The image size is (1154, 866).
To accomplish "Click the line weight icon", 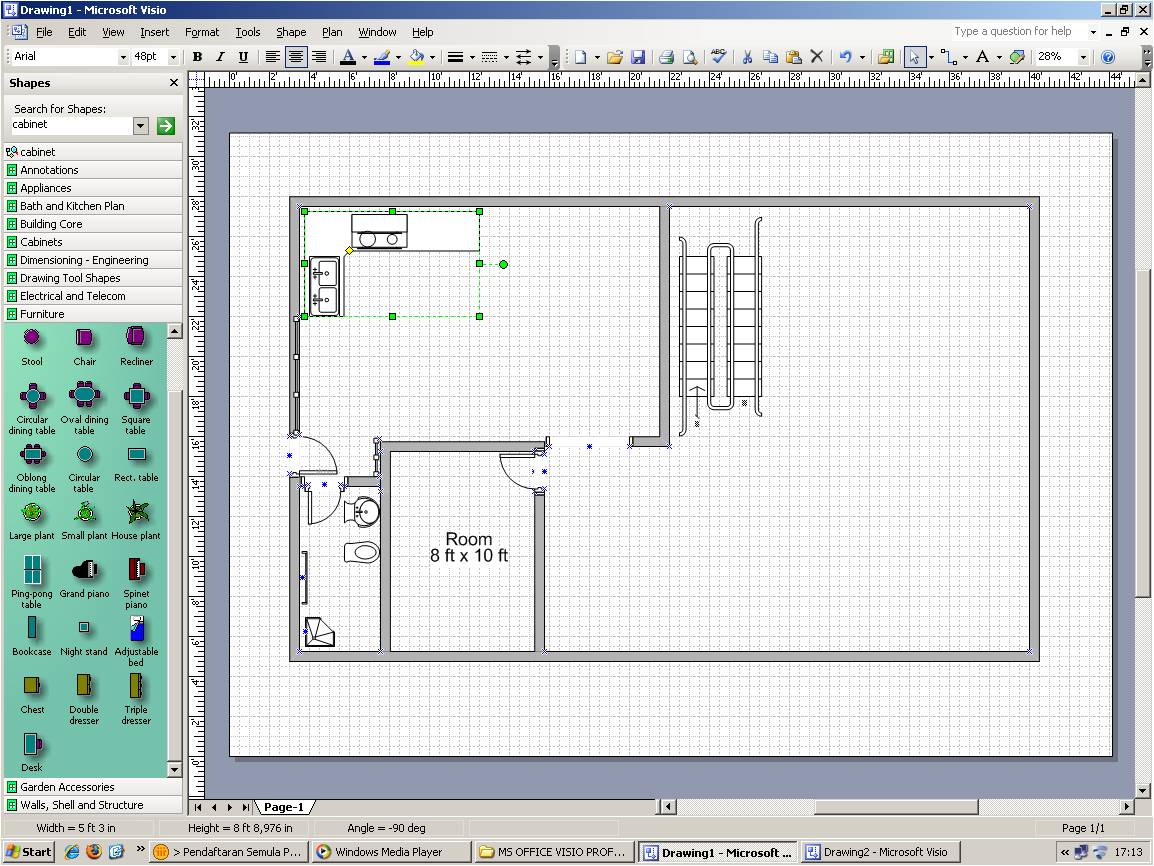I will (456, 57).
